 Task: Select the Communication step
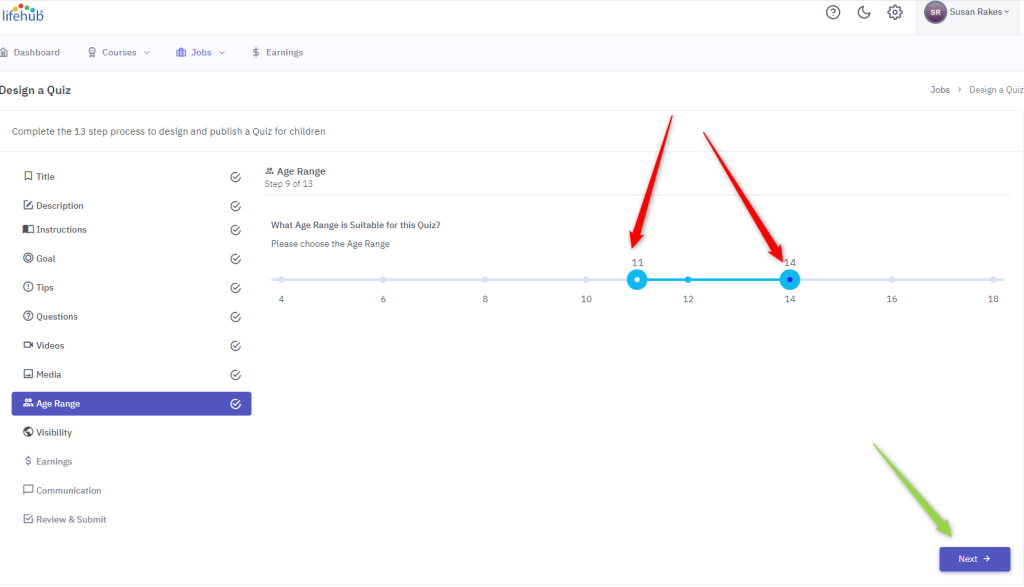[x=131, y=490]
